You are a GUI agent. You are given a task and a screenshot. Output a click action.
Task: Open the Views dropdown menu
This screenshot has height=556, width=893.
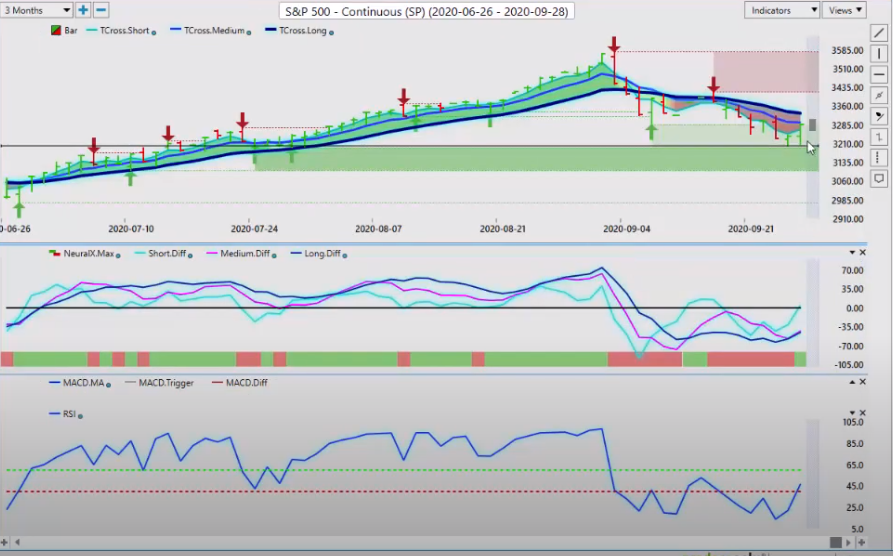845,10
